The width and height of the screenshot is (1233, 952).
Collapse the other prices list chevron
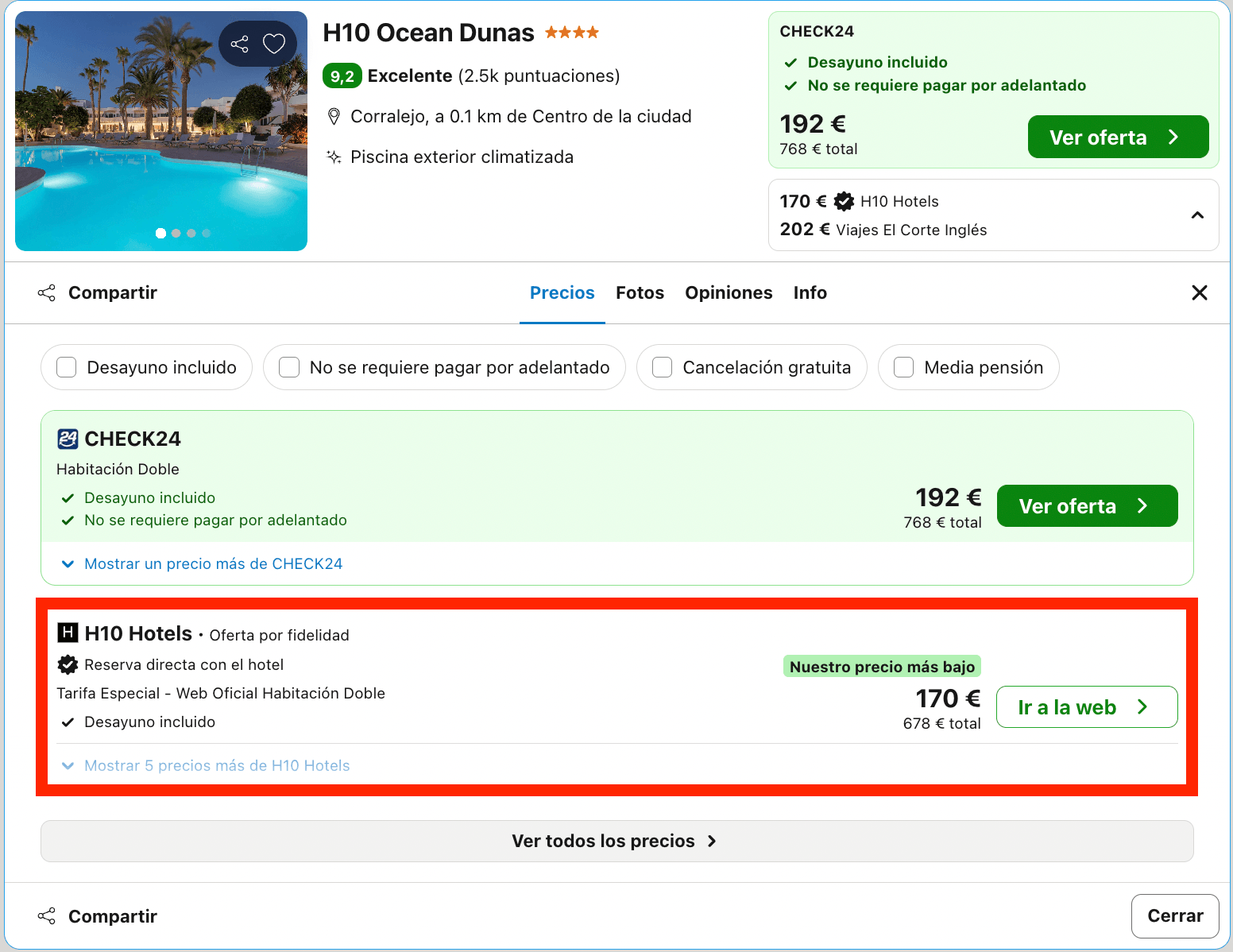click(x=1197, y=215)
